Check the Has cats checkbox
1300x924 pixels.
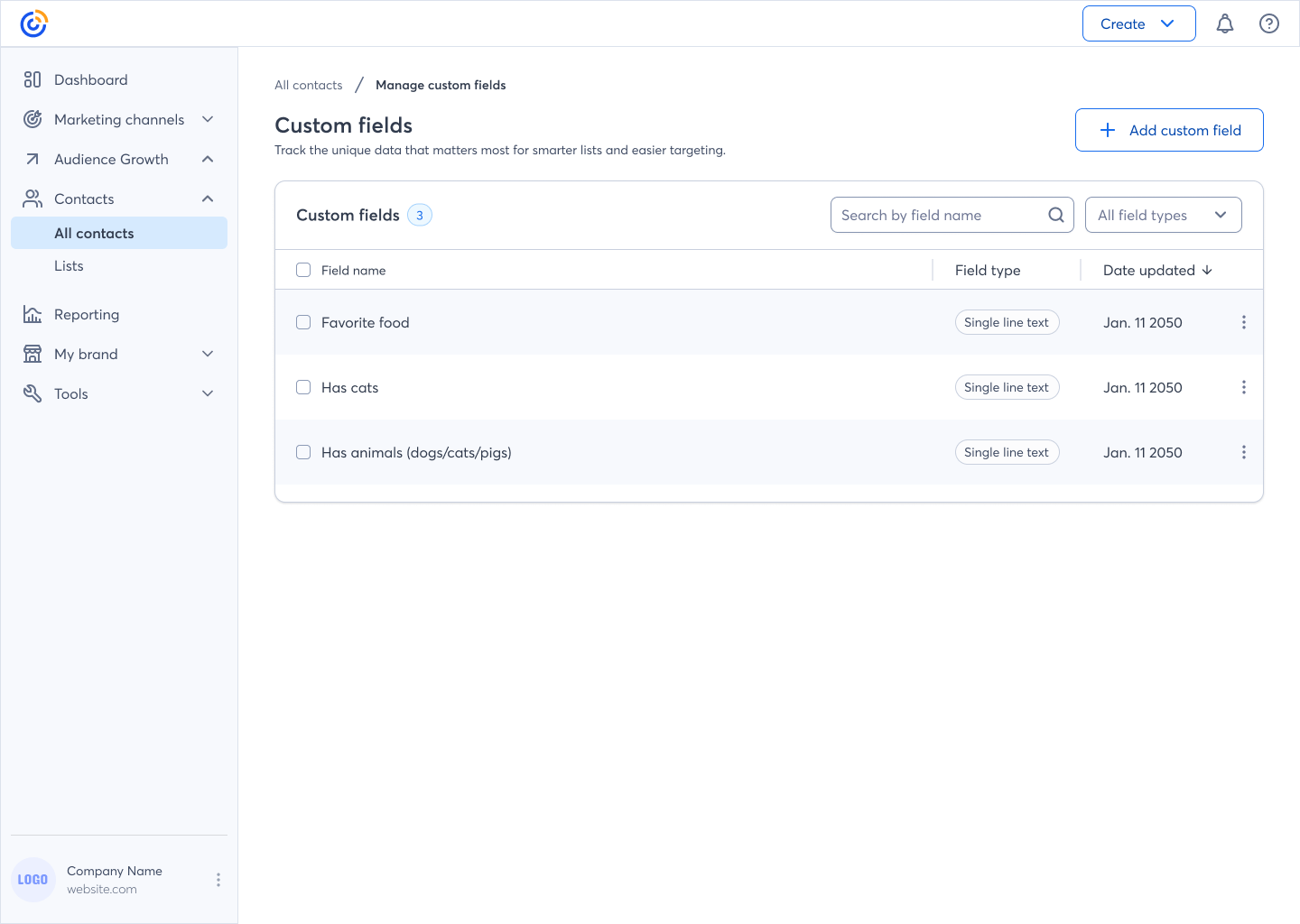point(303,387)
